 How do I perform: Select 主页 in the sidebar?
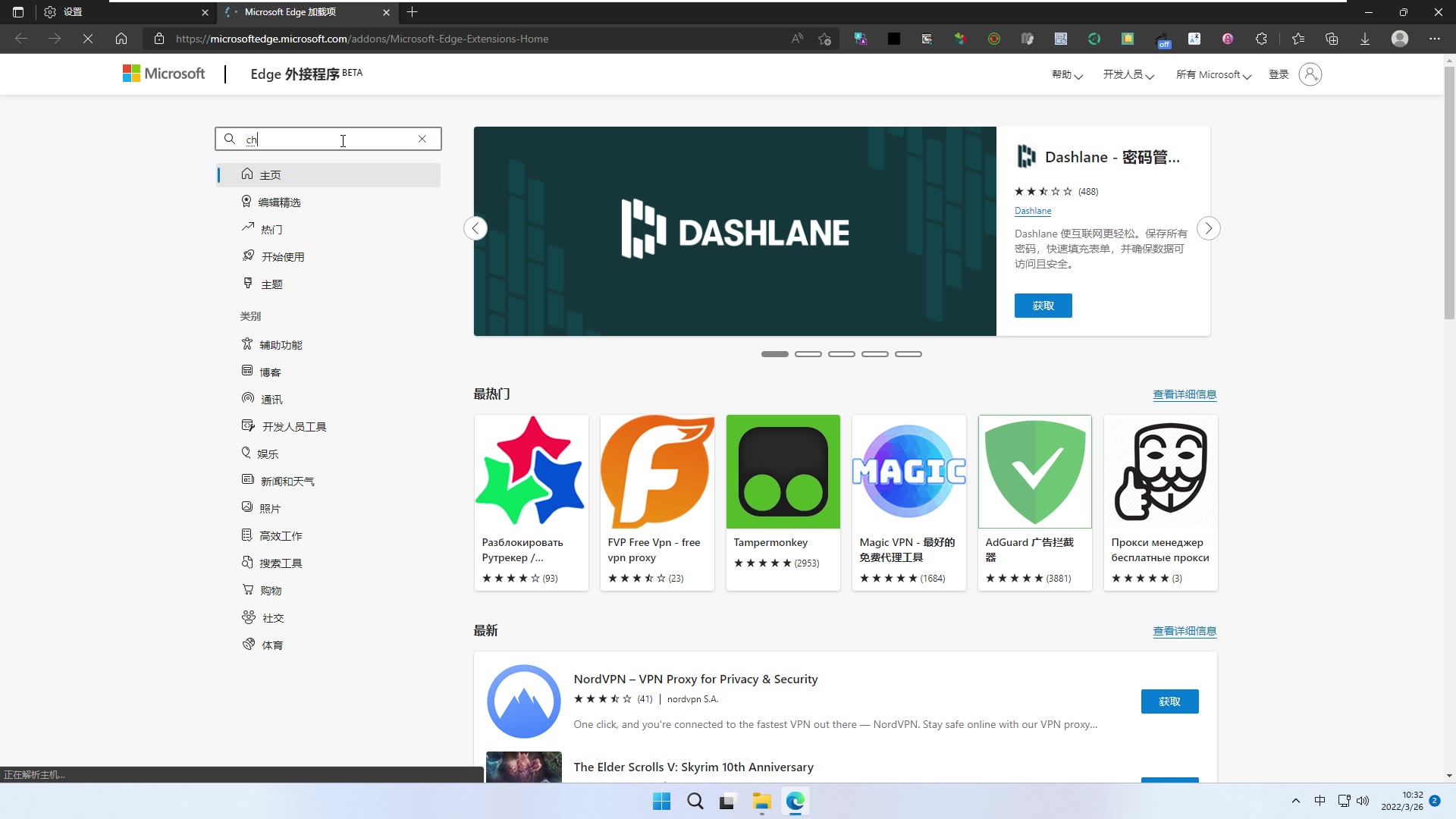tap(328, 175)
